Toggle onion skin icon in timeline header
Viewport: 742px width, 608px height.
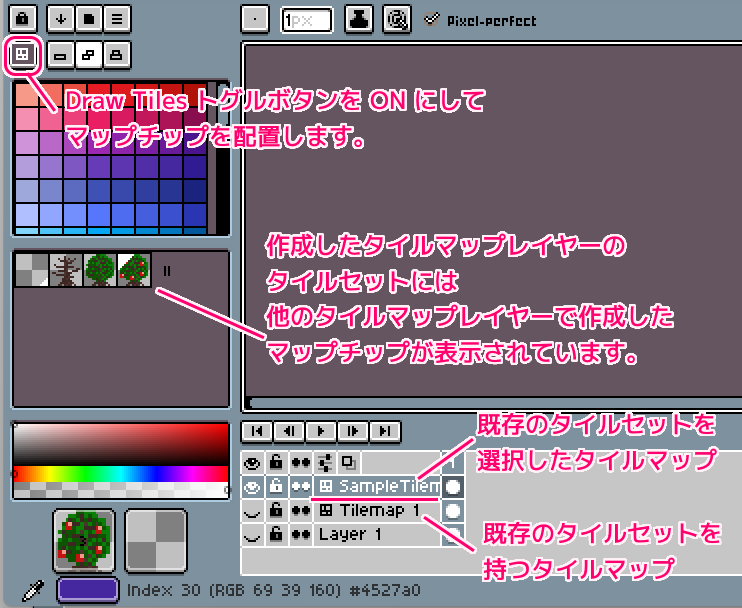click(349, 463)
